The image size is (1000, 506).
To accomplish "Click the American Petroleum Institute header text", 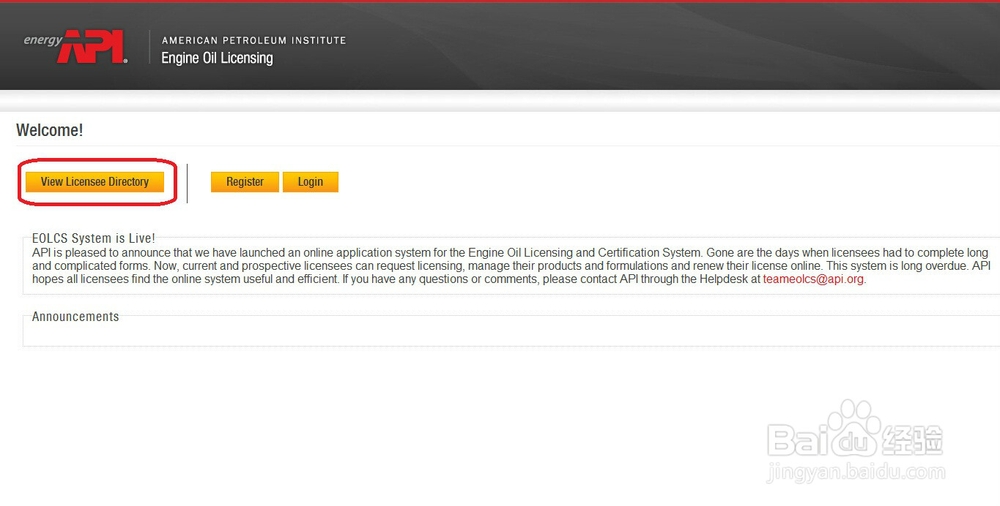I will pos(254,40).
